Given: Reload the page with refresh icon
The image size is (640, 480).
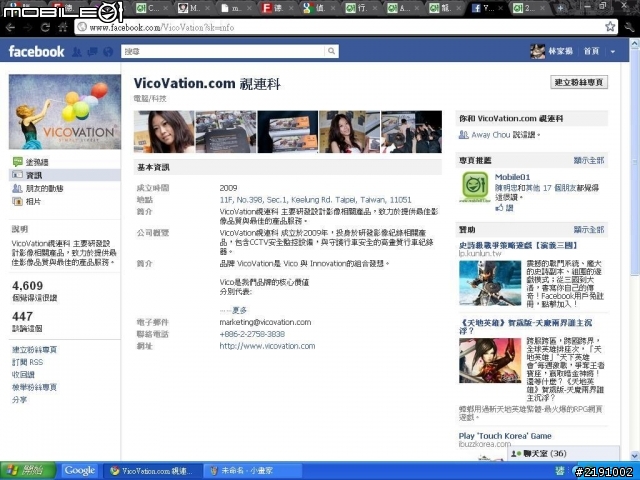Looking at the screenshot, I should click(45, 27).
